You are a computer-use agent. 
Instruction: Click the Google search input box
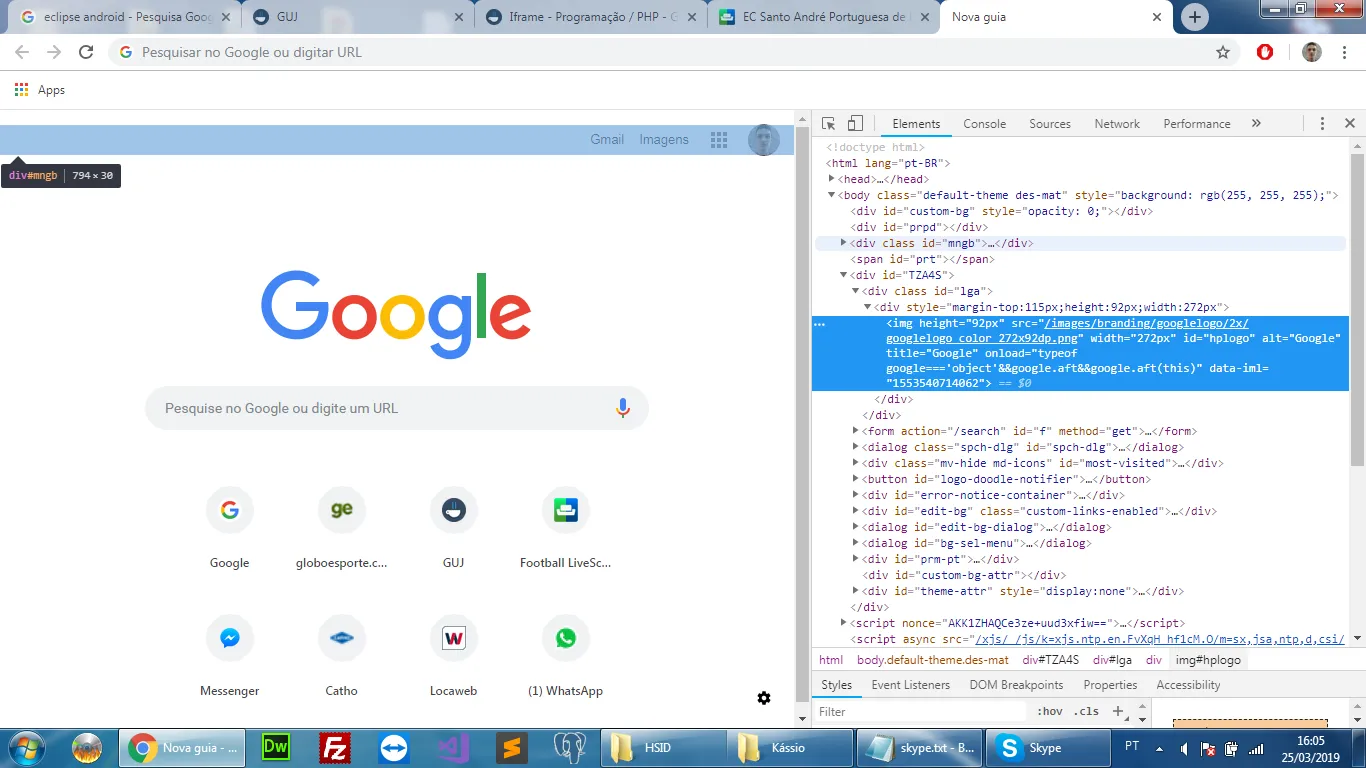pos(380,408)
